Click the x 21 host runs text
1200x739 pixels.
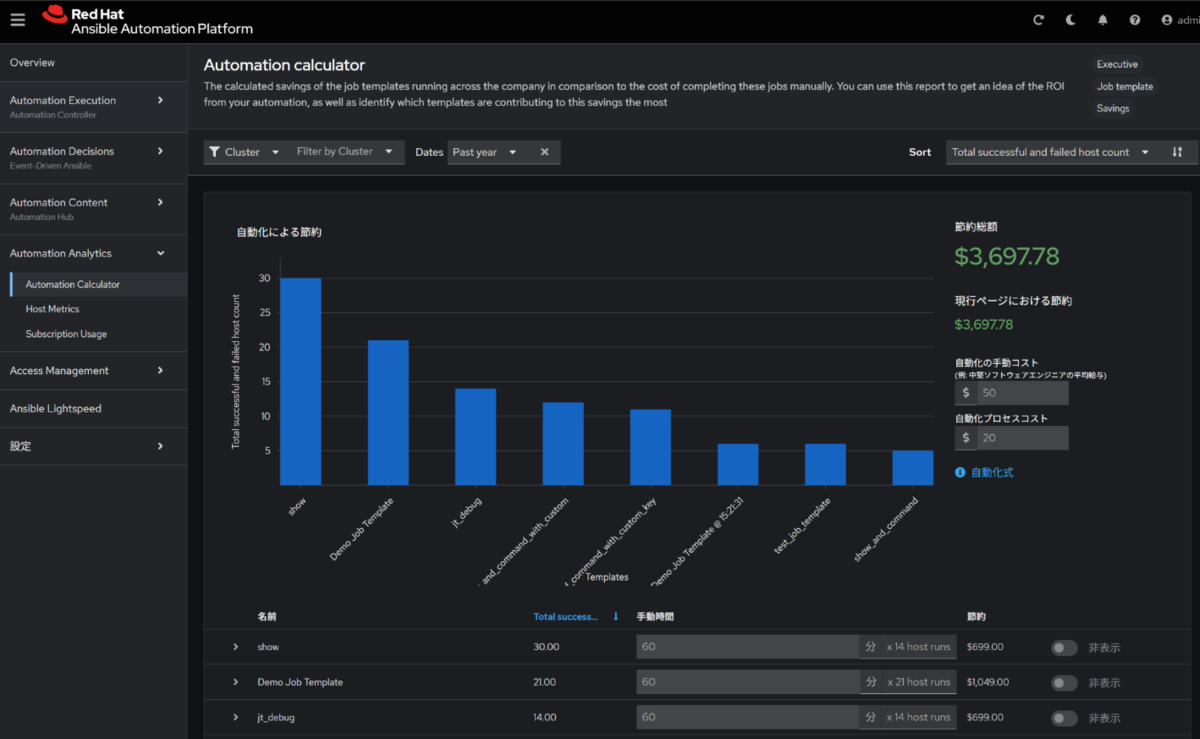pos(918,682)
